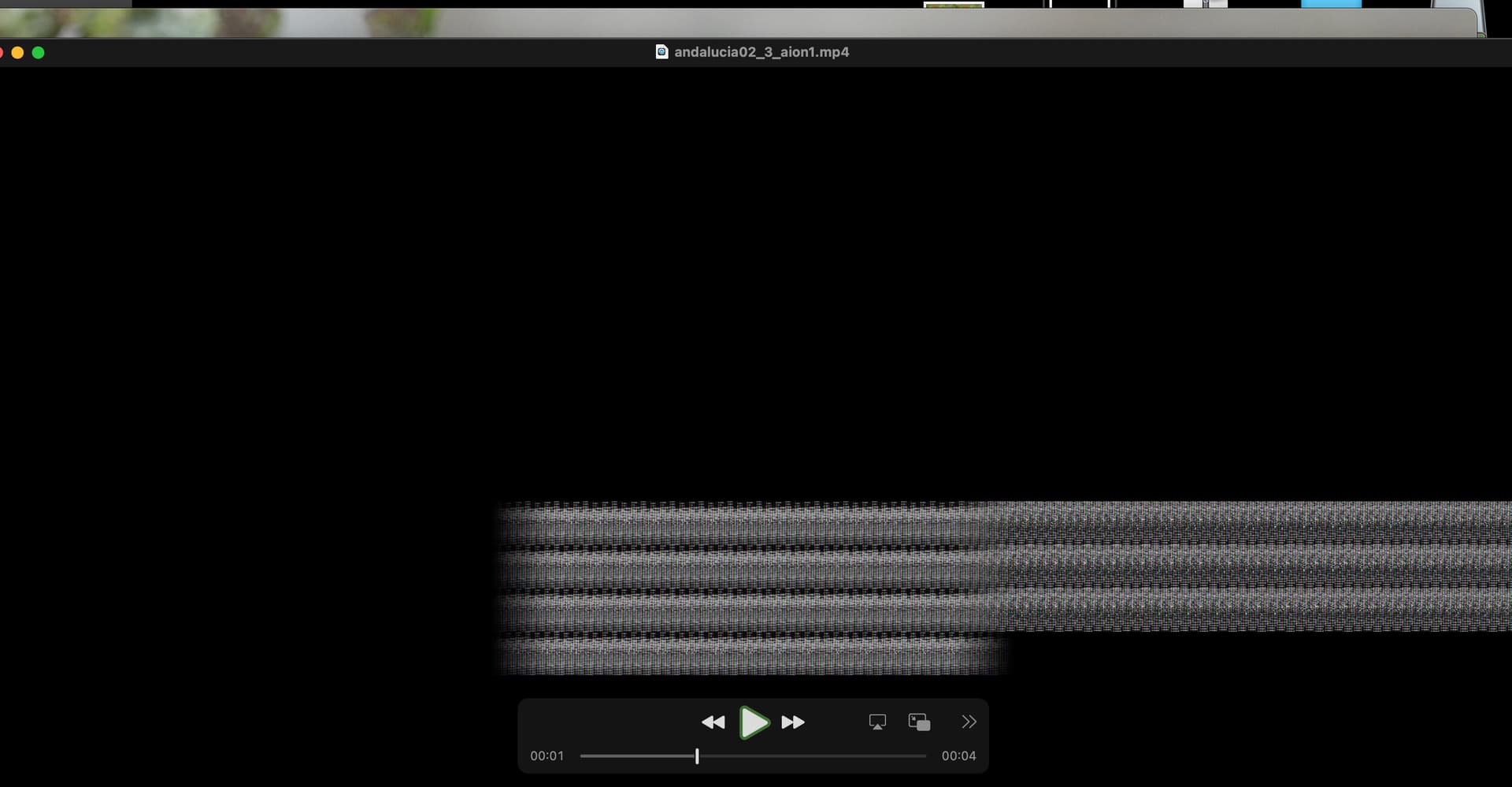Open the AirPlay output icon
Image resolution: width=1512 pixels, height=787 pixels.
(x=877, y=722)
